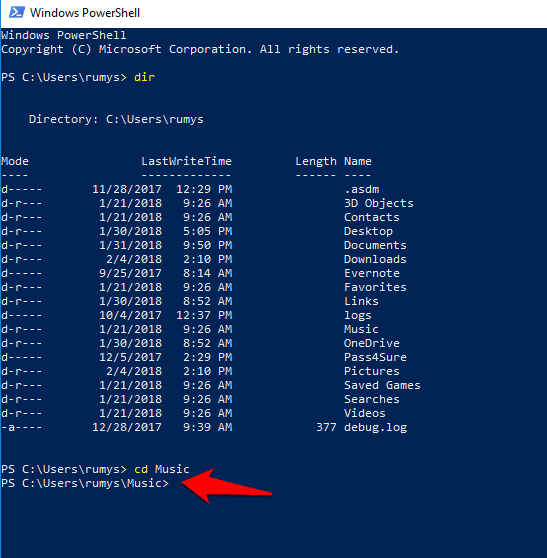Click the 'cd Music' command text

tap(162, 469)
